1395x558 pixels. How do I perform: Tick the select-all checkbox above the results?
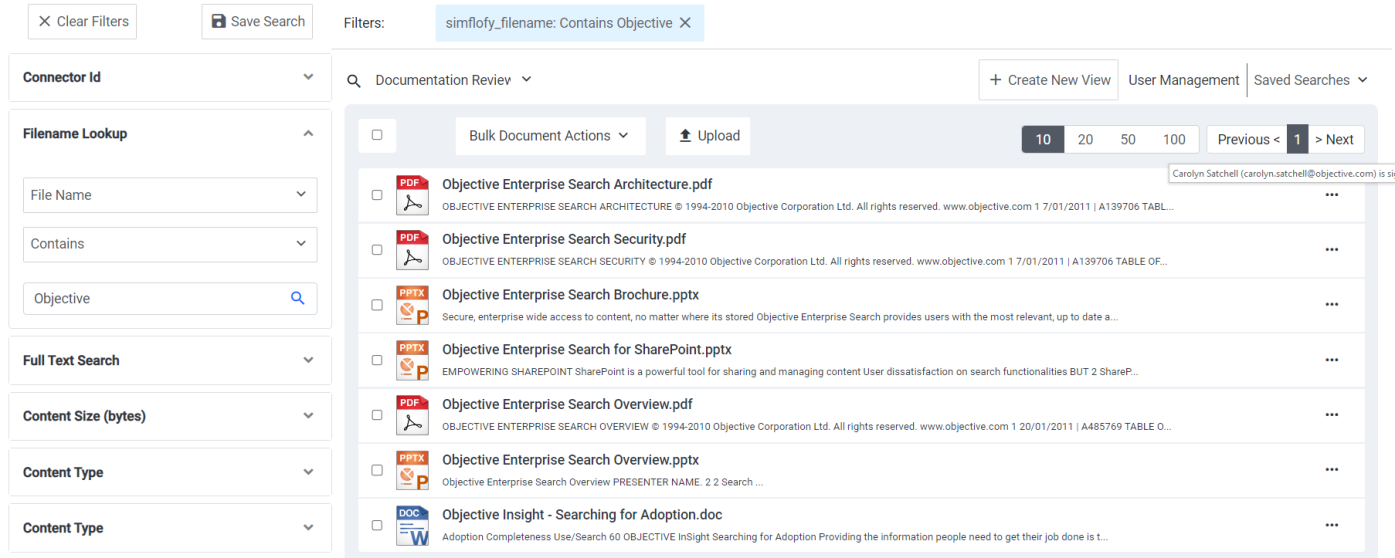coord(377,135)
